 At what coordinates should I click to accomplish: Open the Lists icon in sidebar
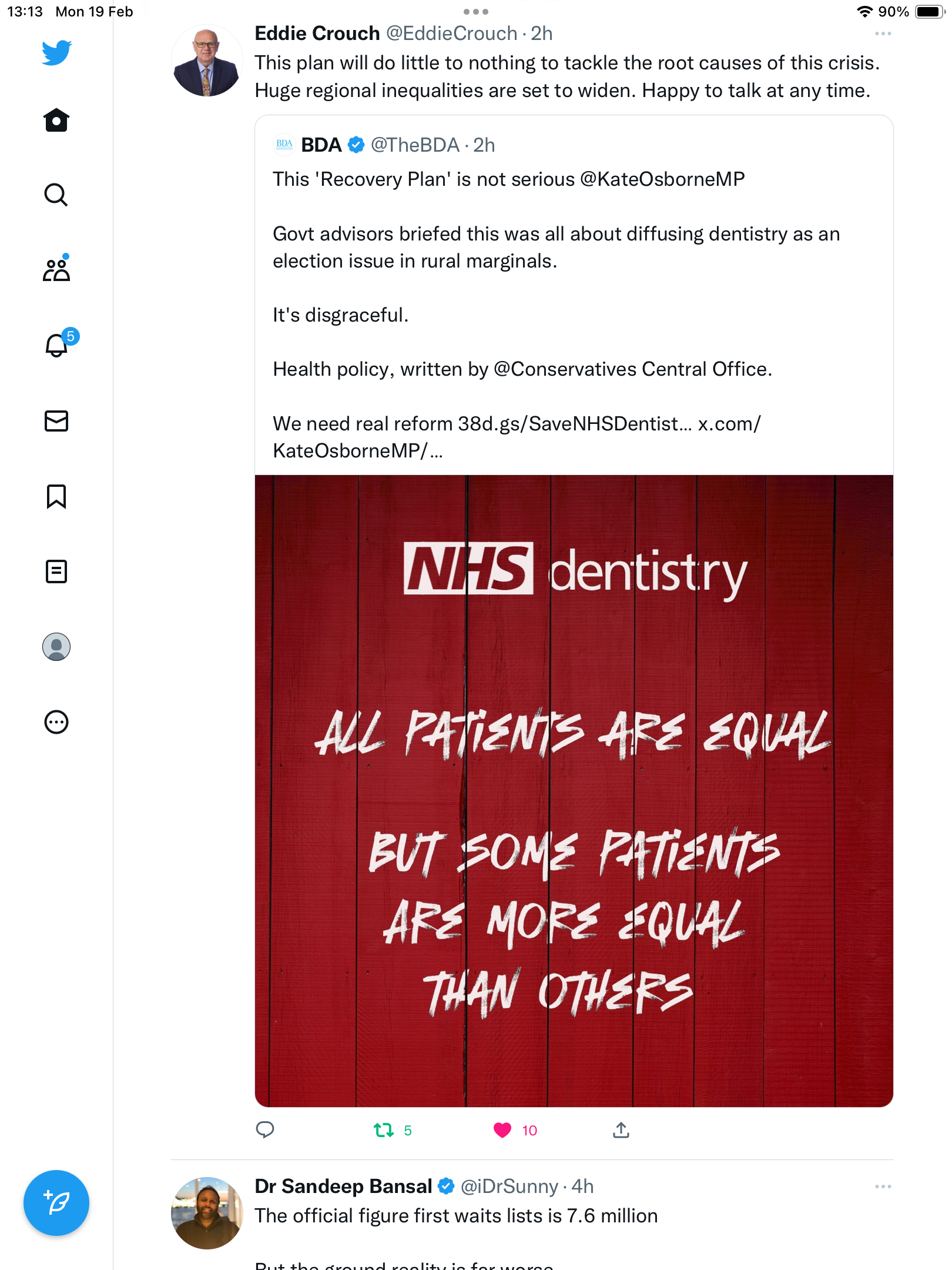coord(56,571)
